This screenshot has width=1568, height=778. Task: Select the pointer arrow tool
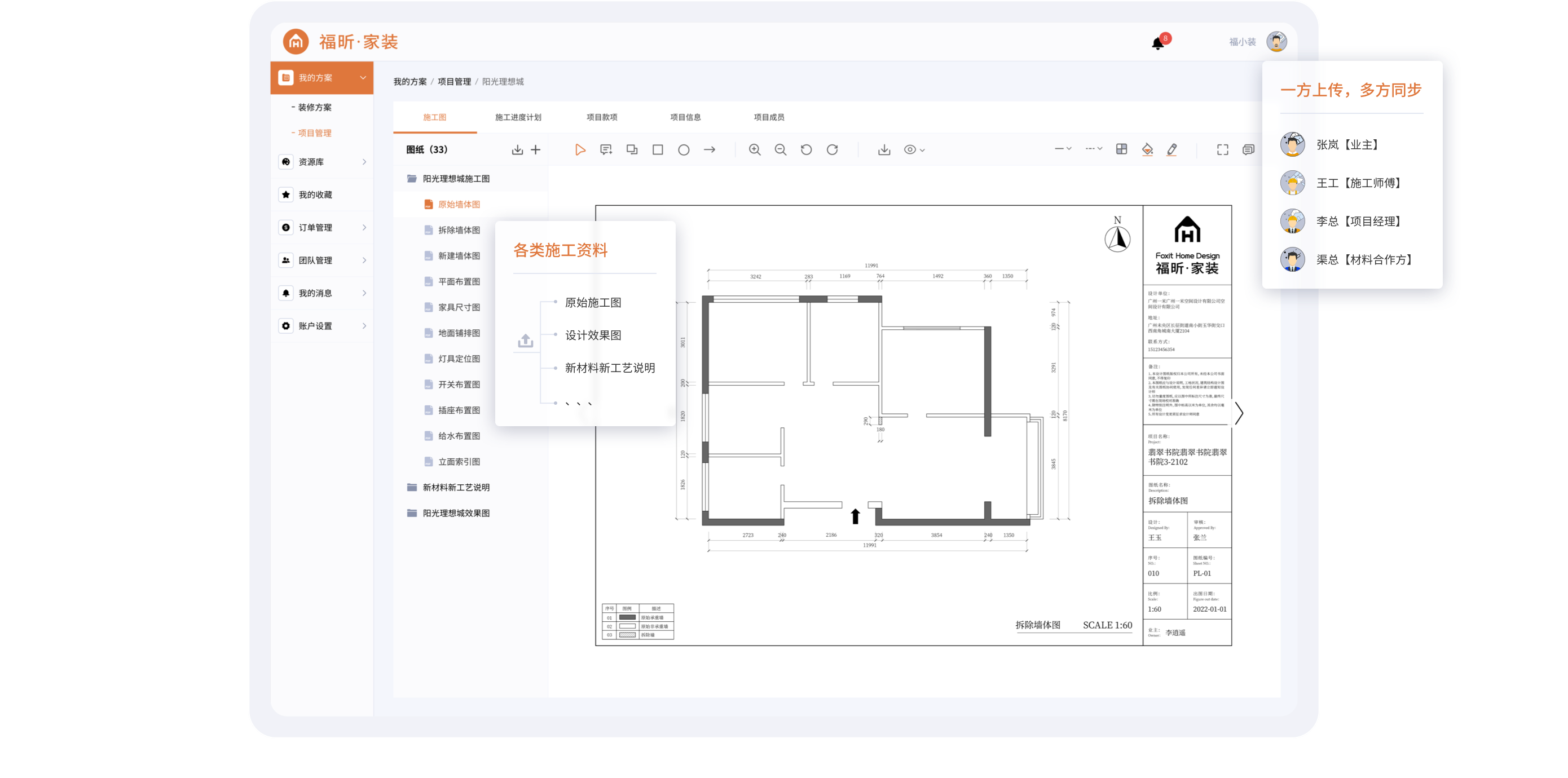tap(579, 149)
